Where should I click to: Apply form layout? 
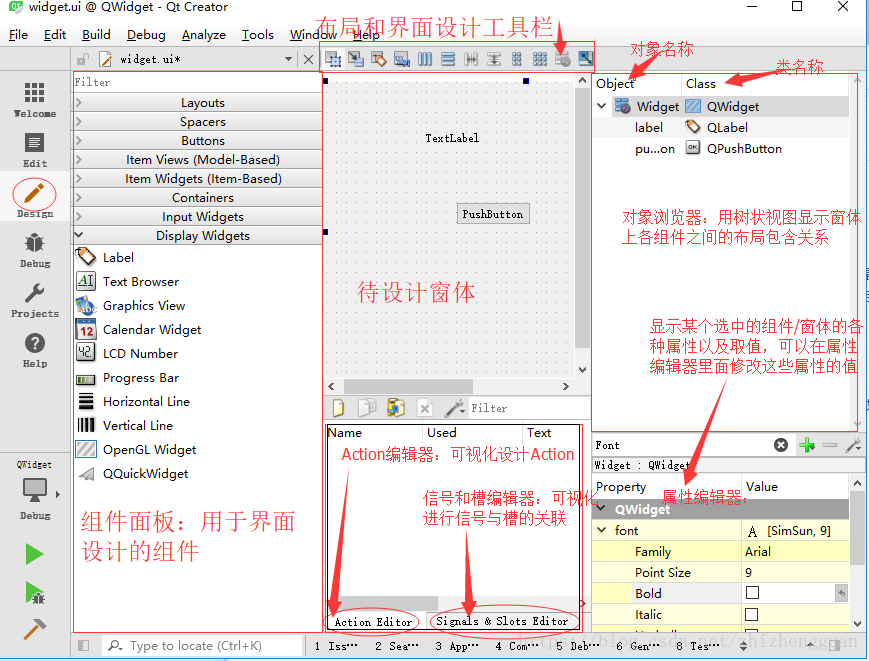517,59
